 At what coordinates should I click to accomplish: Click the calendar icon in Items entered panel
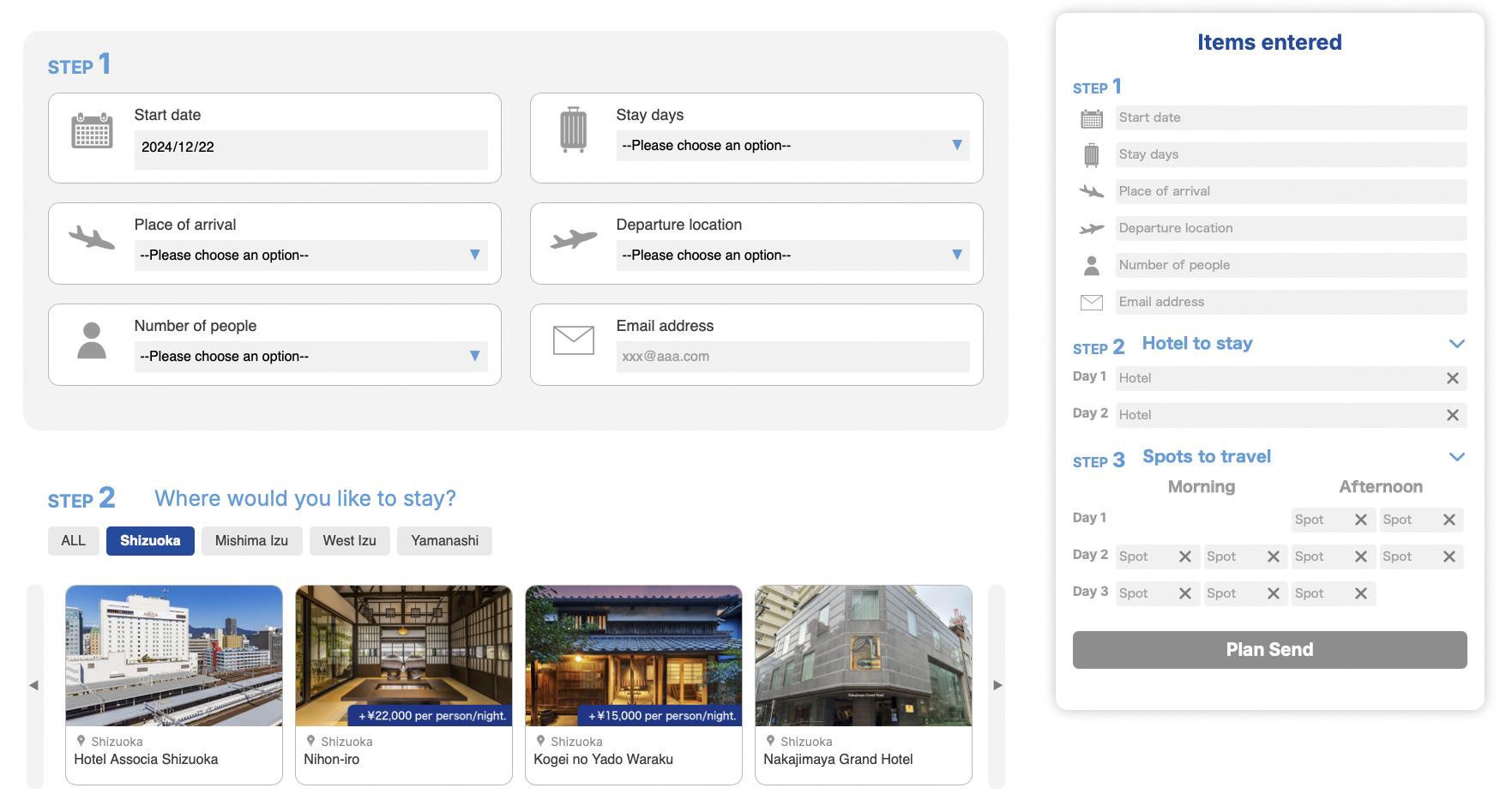[x=1092, y=118]
